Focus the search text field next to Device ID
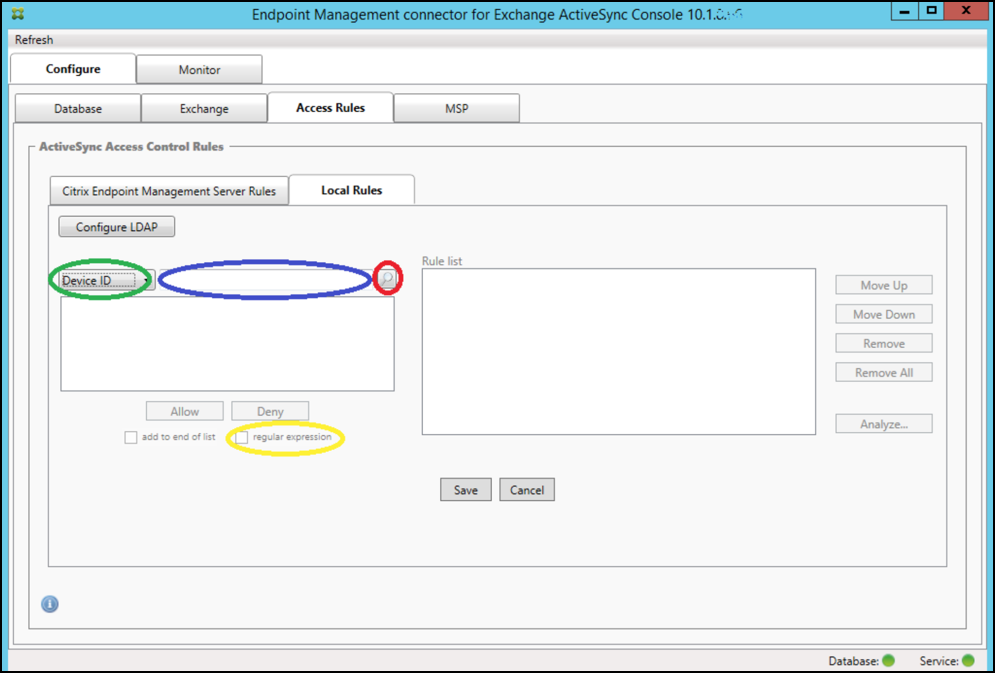 pyautogui.click(x=267, y=280)
